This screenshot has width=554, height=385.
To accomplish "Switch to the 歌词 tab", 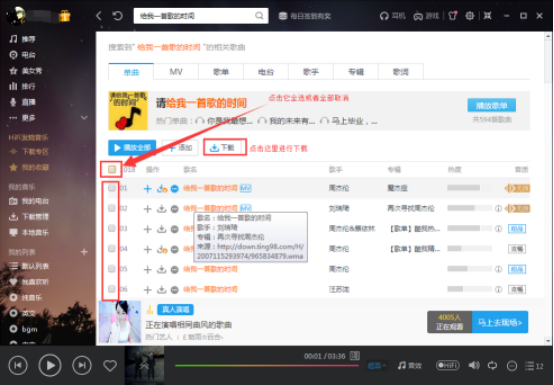I will pos(401,72).
